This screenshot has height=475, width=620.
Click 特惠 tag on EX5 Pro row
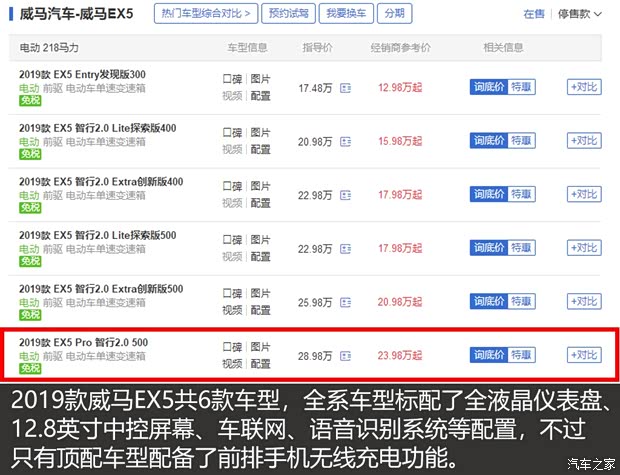pyautogui.click(x=521, y=355)
